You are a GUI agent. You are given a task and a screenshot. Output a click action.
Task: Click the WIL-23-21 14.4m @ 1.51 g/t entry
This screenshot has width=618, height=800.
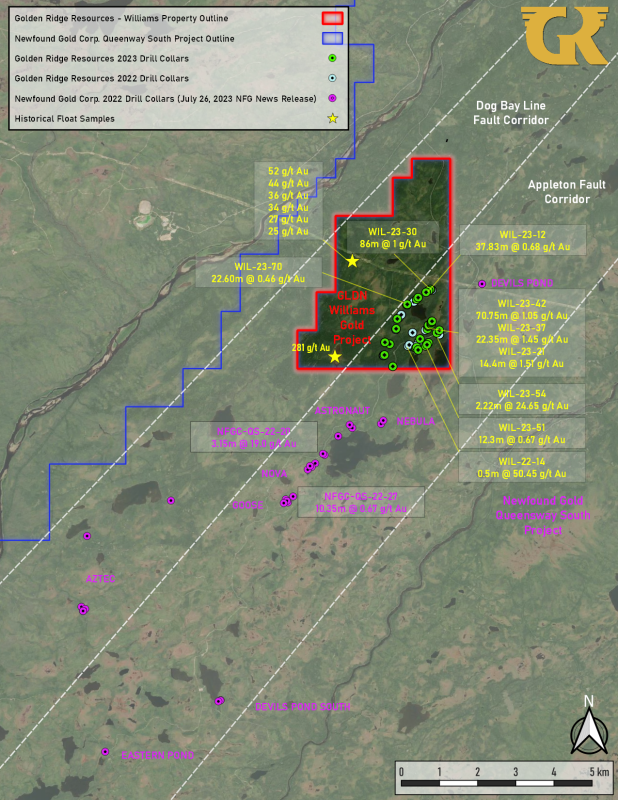(x=522, y=358)
